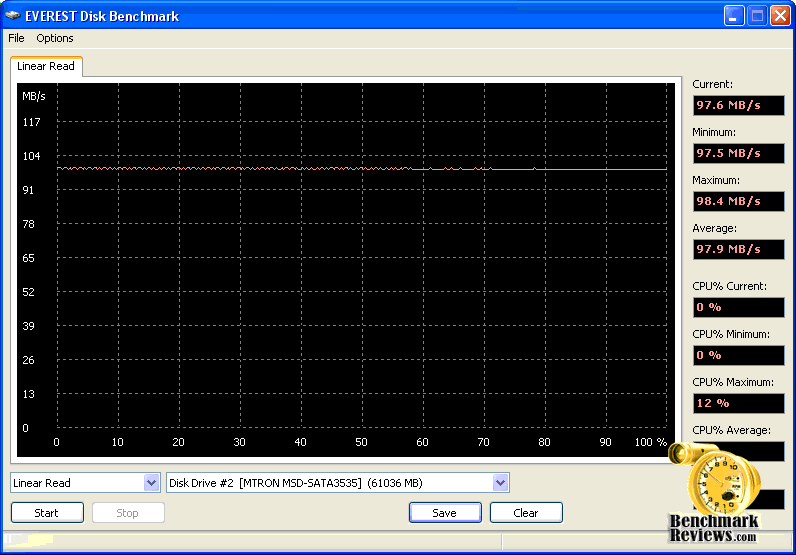
Task: Click the CPU% Maximum: label
Action: (x=733, y=382)
